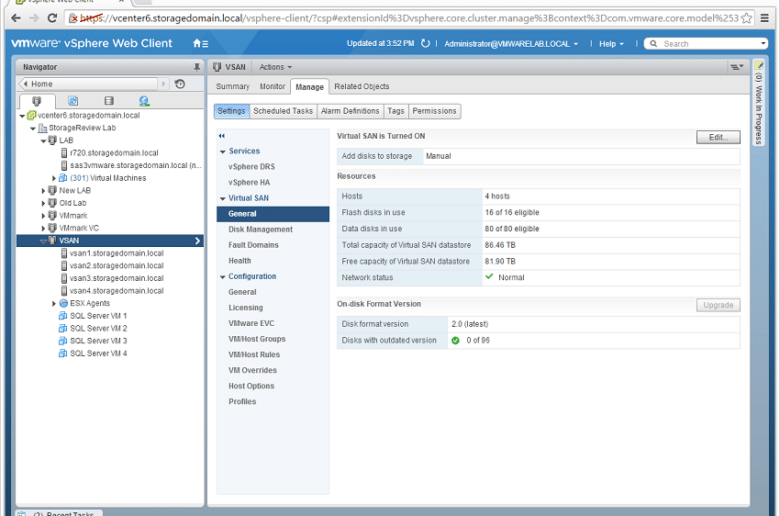
Task: Open Fault Domains settings
Action: click(x=253, y=245)
